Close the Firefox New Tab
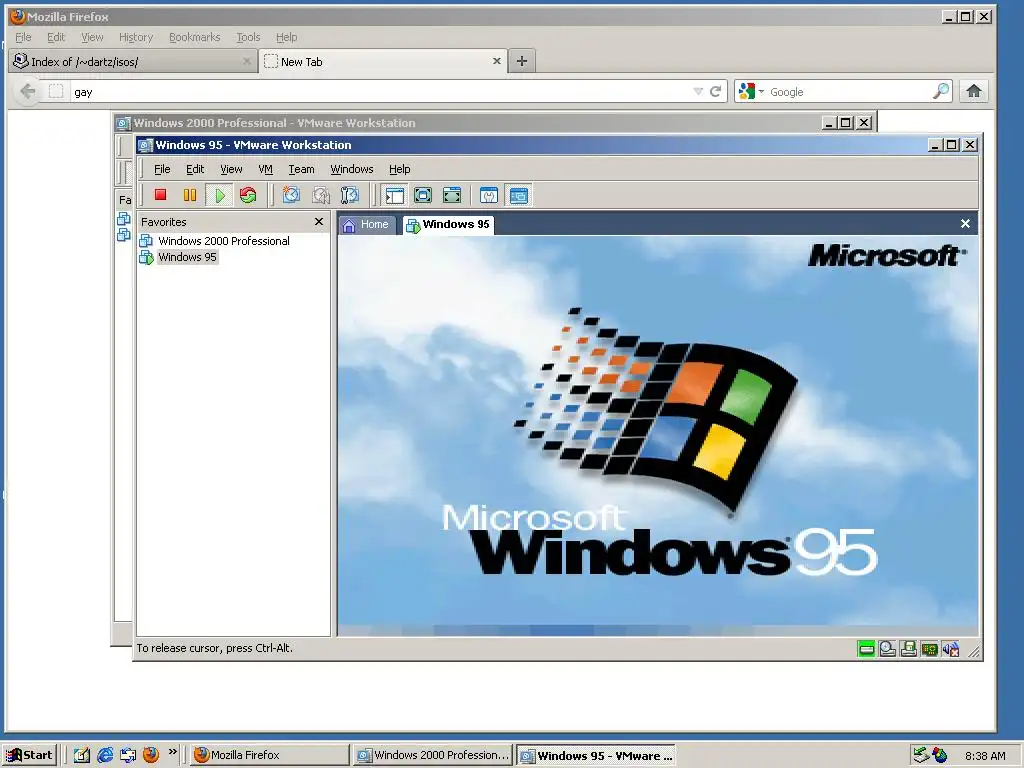 [496, 61]
